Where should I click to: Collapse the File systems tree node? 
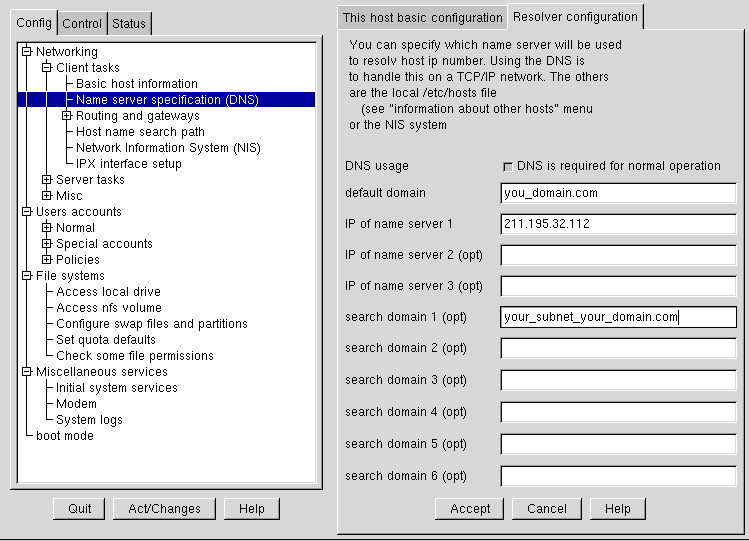[x=27, y=276]
